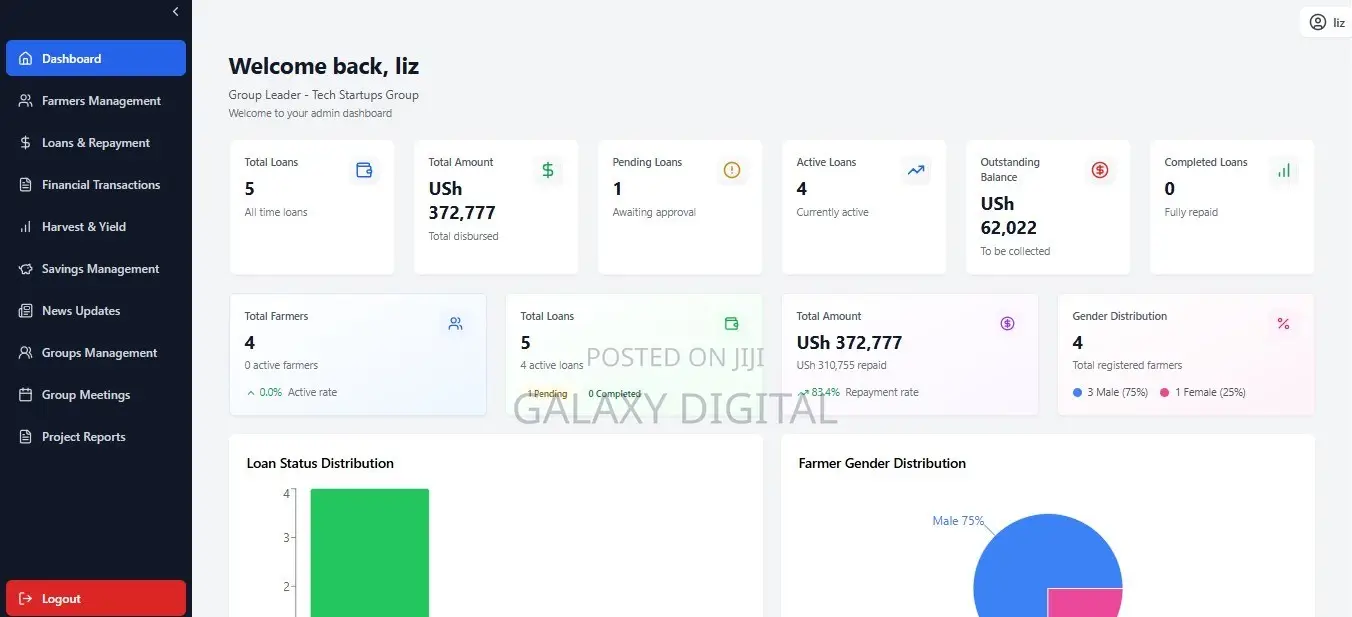Click the trend arrow beside 83.4% Repayment rate
The image size is (1352, 617).
803,393
